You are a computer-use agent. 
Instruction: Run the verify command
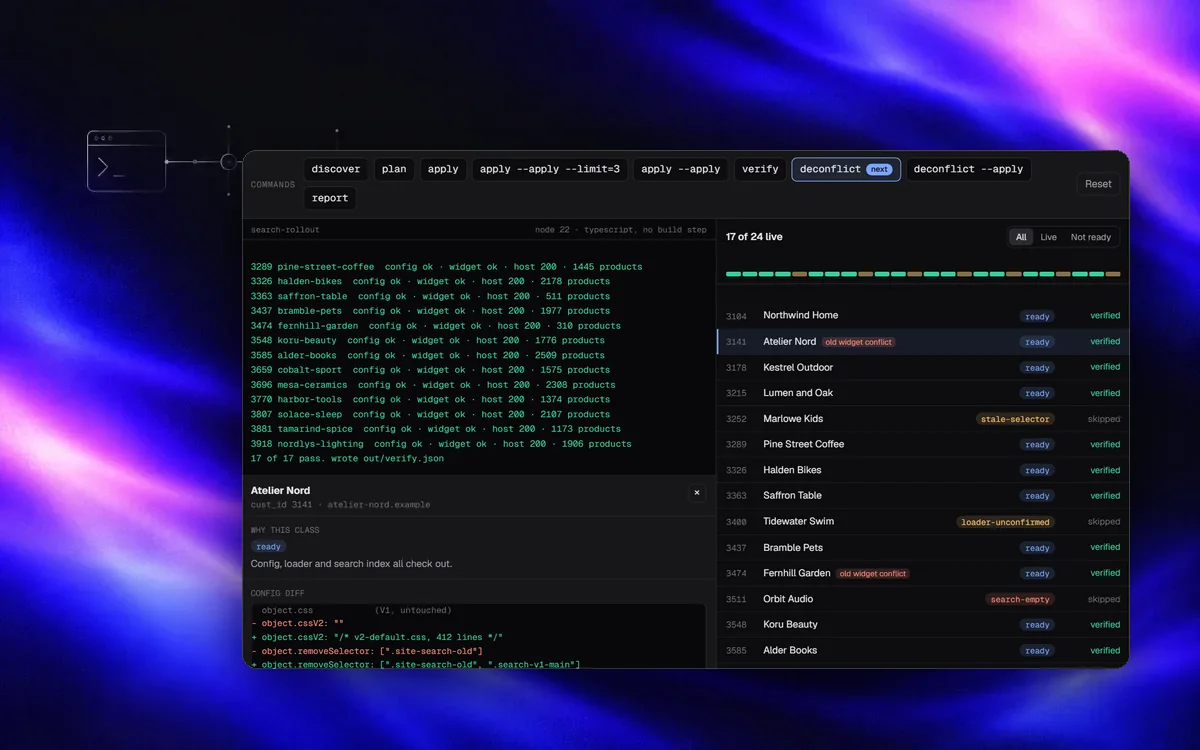pyautogui.click(x=760, y=169)
